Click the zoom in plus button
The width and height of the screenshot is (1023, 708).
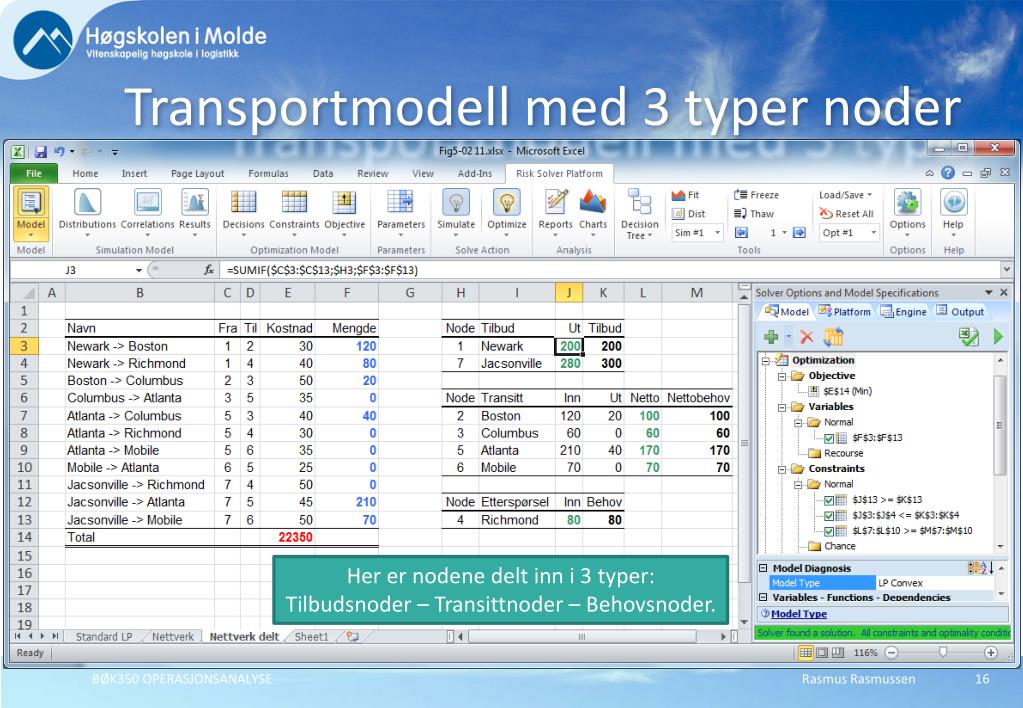coord(990,653)
